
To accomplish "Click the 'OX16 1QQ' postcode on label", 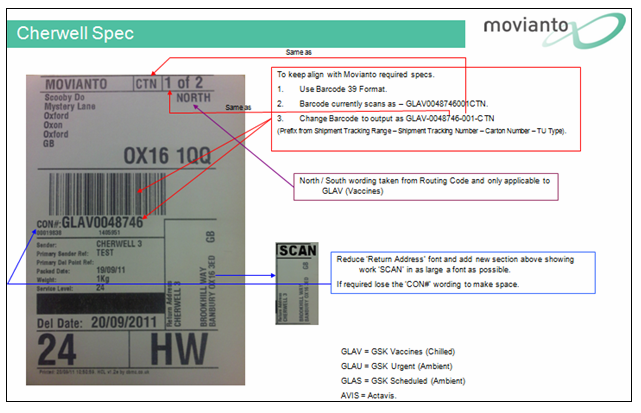I will [x=167, y=156].
